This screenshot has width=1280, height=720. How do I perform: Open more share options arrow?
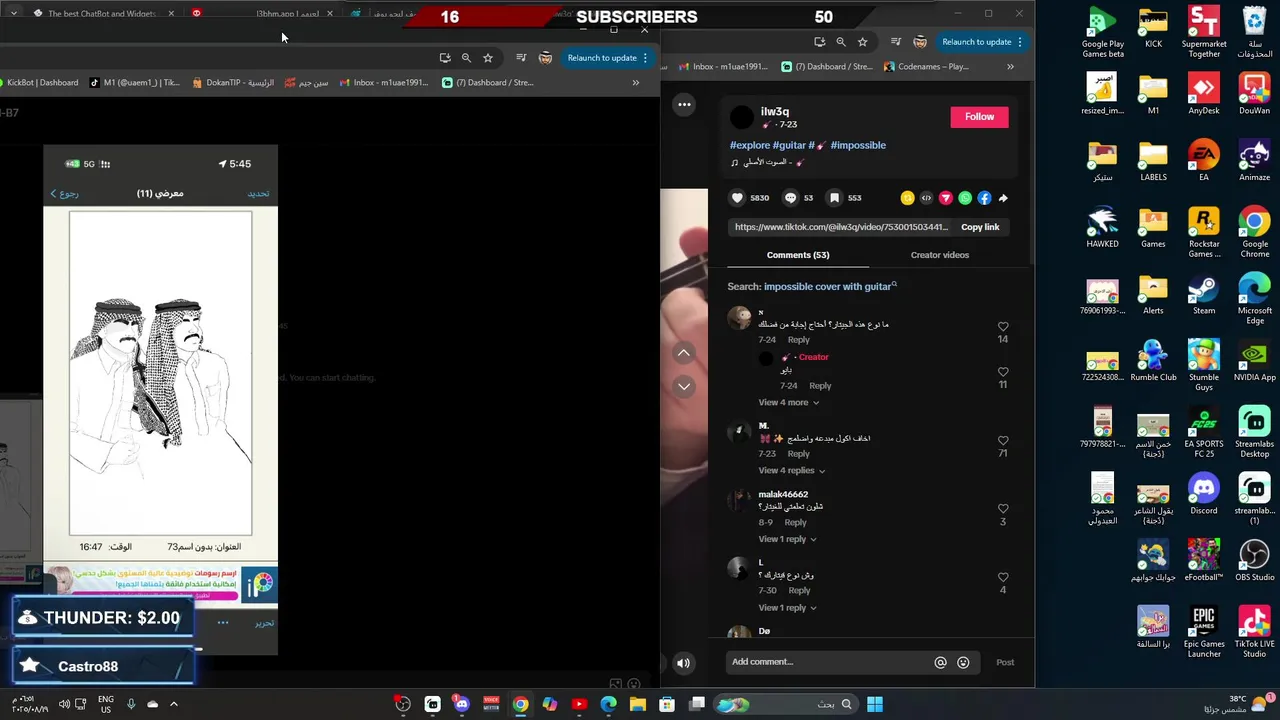click(x=1003, y=198)
